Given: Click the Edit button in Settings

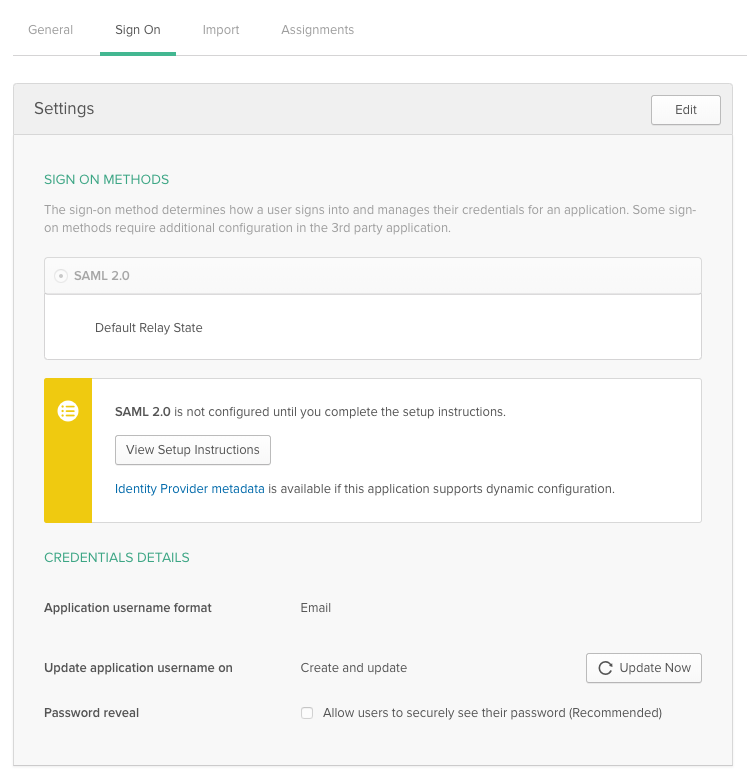Looking at the screenshot, I should click(x=685, y=110).
